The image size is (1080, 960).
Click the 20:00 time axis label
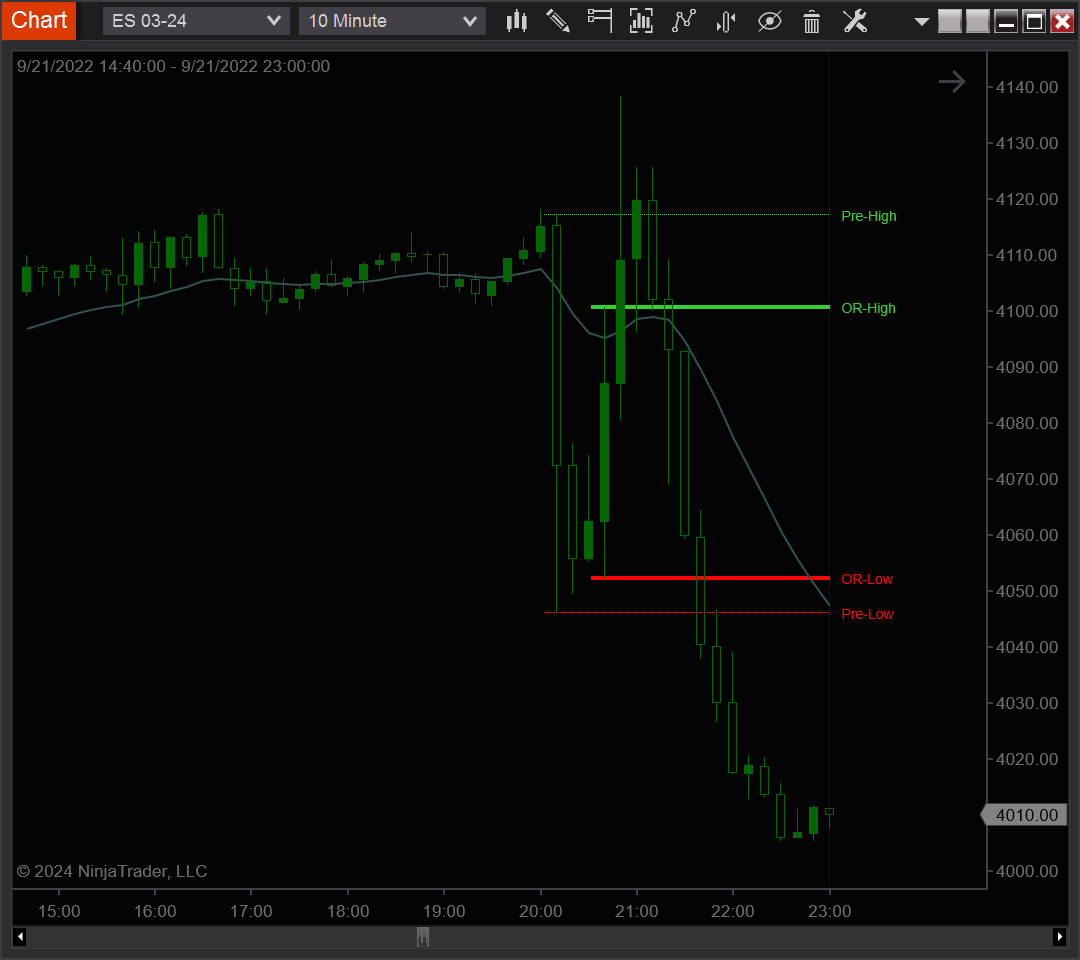click(540, 911)
